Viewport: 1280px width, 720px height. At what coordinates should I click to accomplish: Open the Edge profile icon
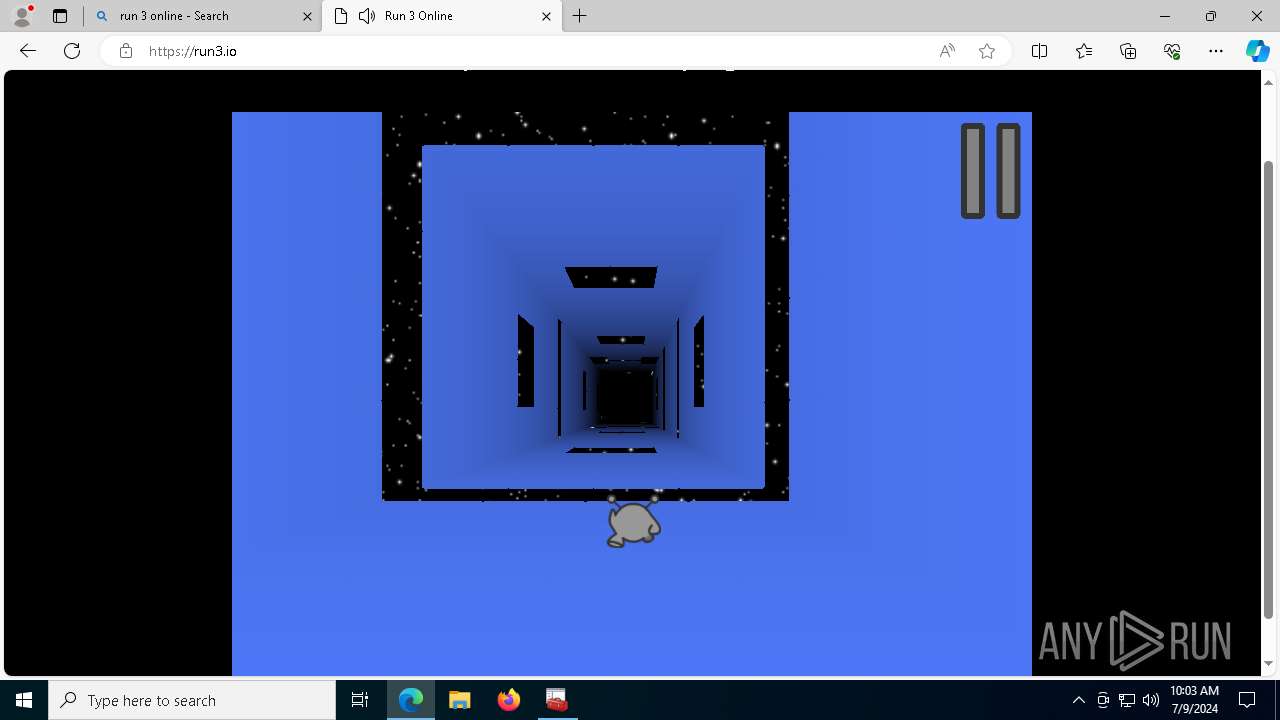click(x=21, y=16)
